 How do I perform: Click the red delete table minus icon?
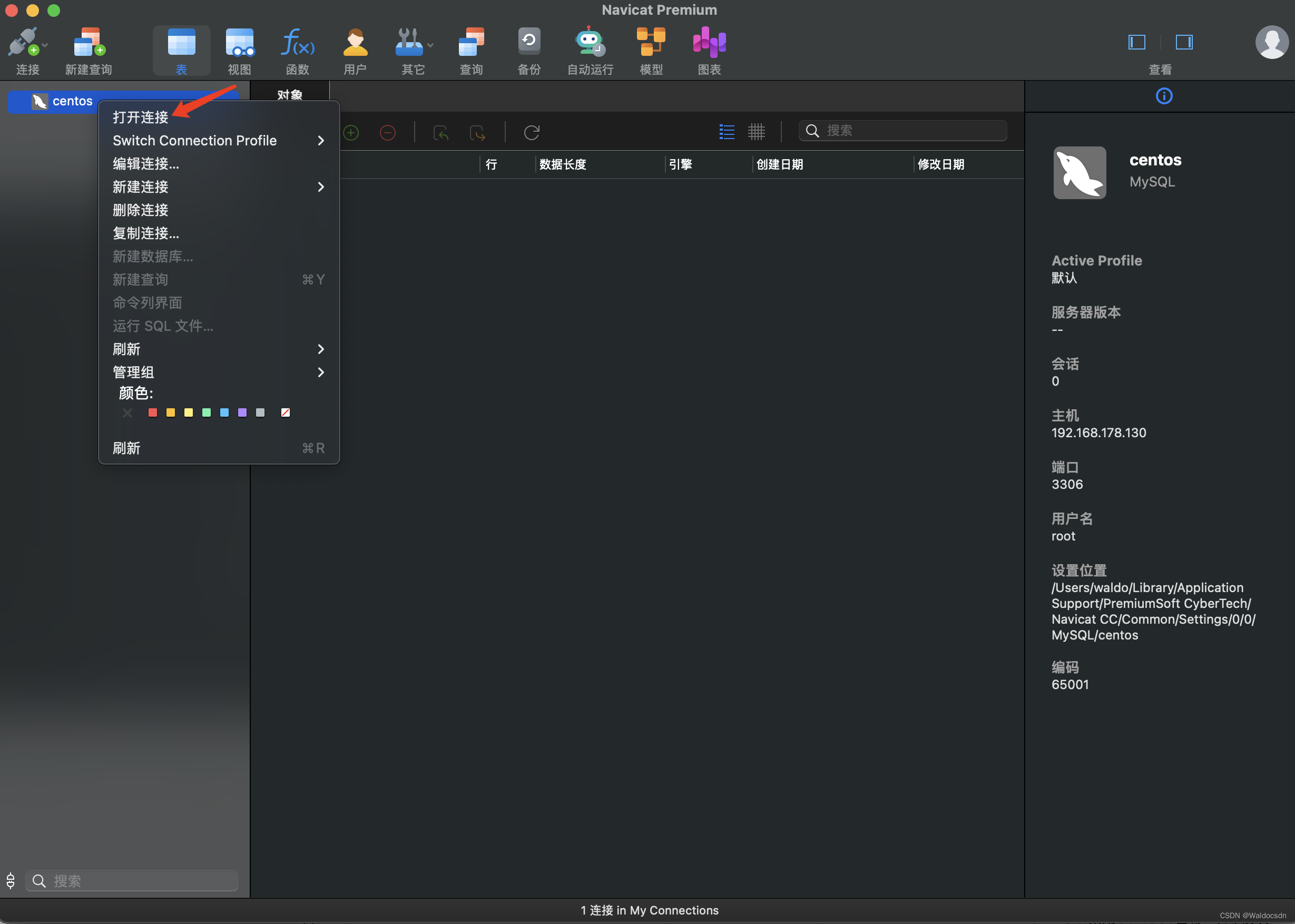[387, 133]
